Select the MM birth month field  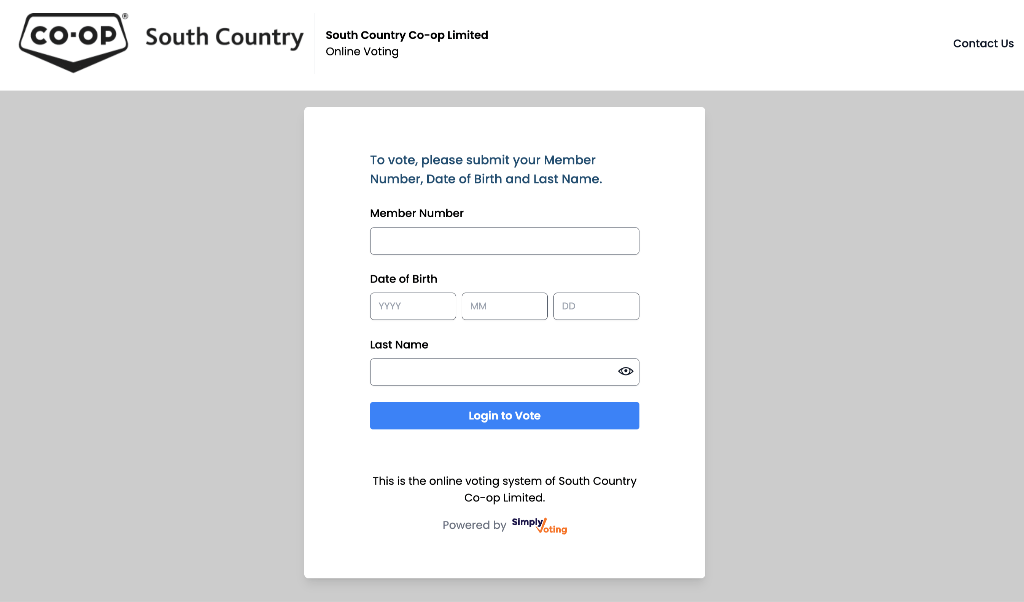(x=504, y=306)
